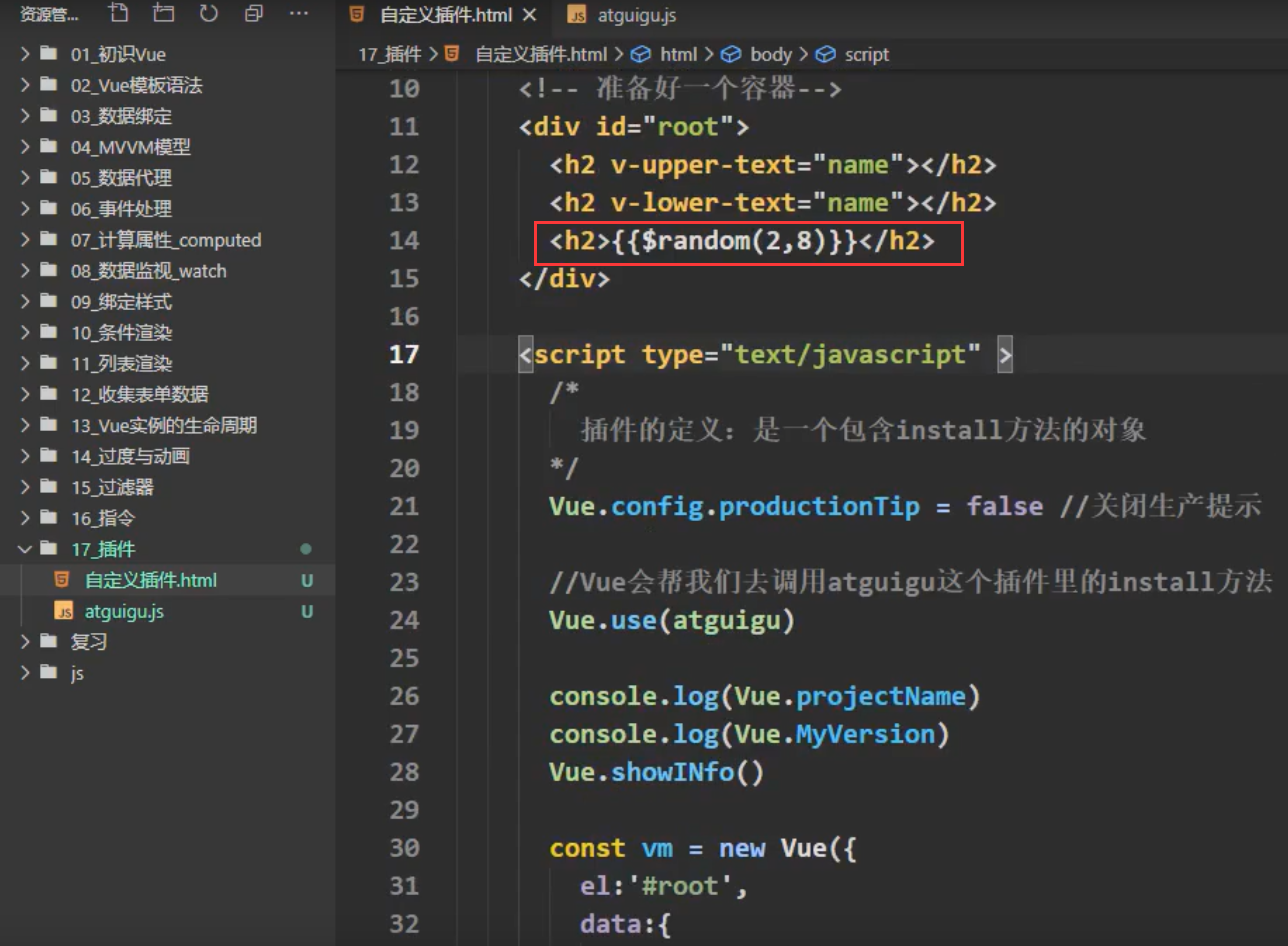
Task: Expand the 06_事件处理 folder chevron
Action: pos(25,209)
